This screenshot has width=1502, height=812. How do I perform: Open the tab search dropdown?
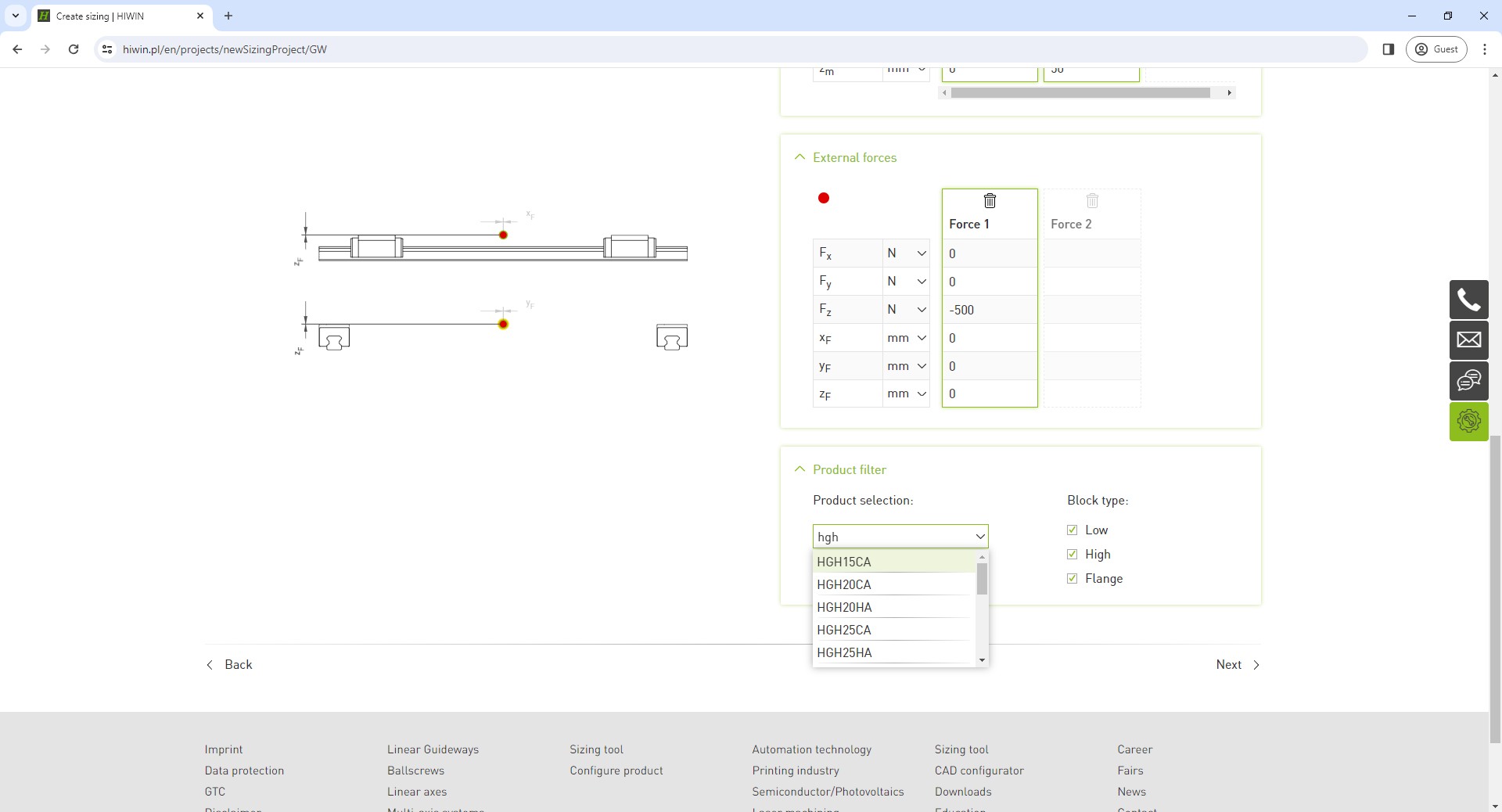[16, 16]
